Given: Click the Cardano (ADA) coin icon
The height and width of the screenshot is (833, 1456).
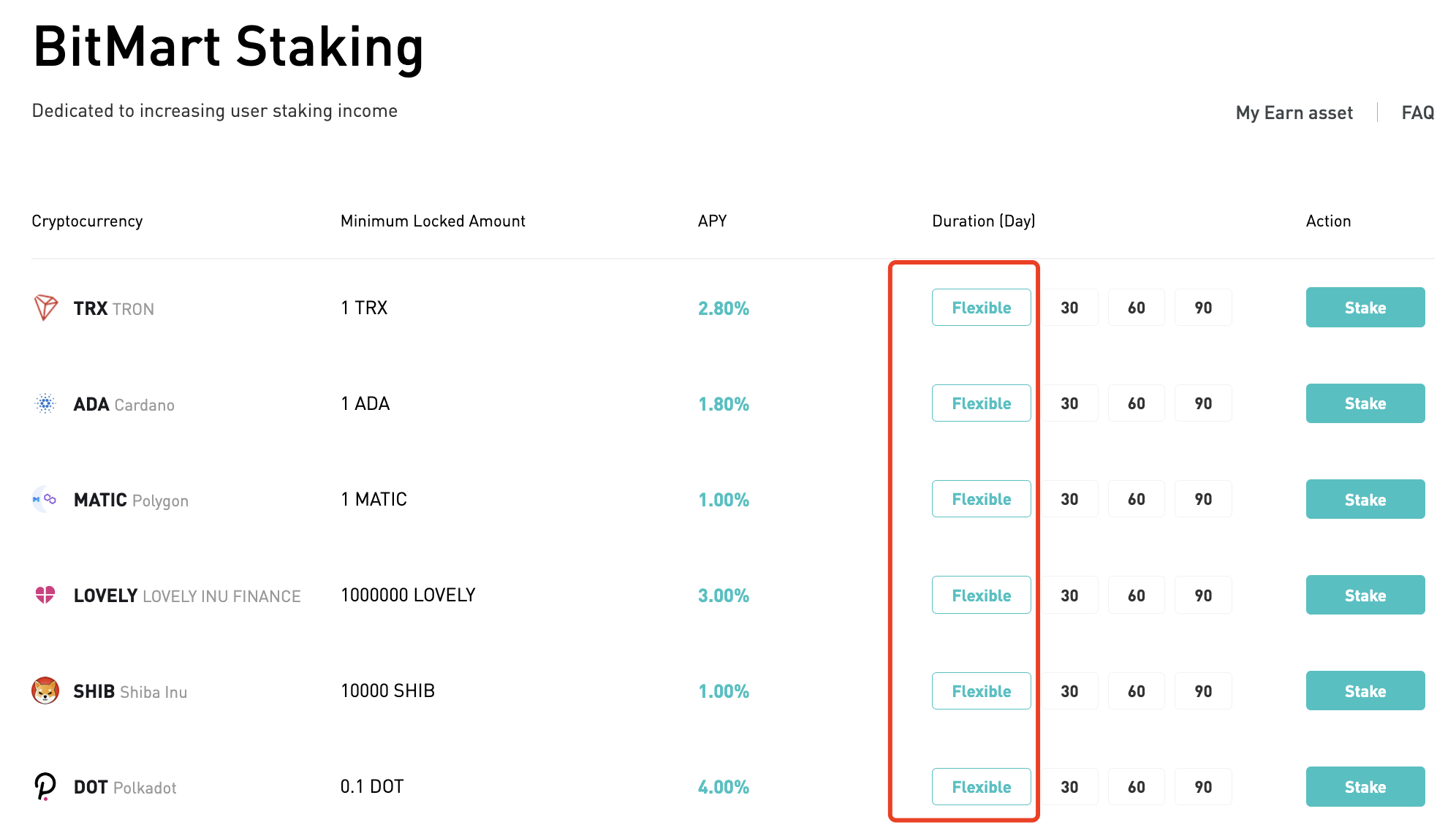Looking at the screenshot, I should pos(45,403).
